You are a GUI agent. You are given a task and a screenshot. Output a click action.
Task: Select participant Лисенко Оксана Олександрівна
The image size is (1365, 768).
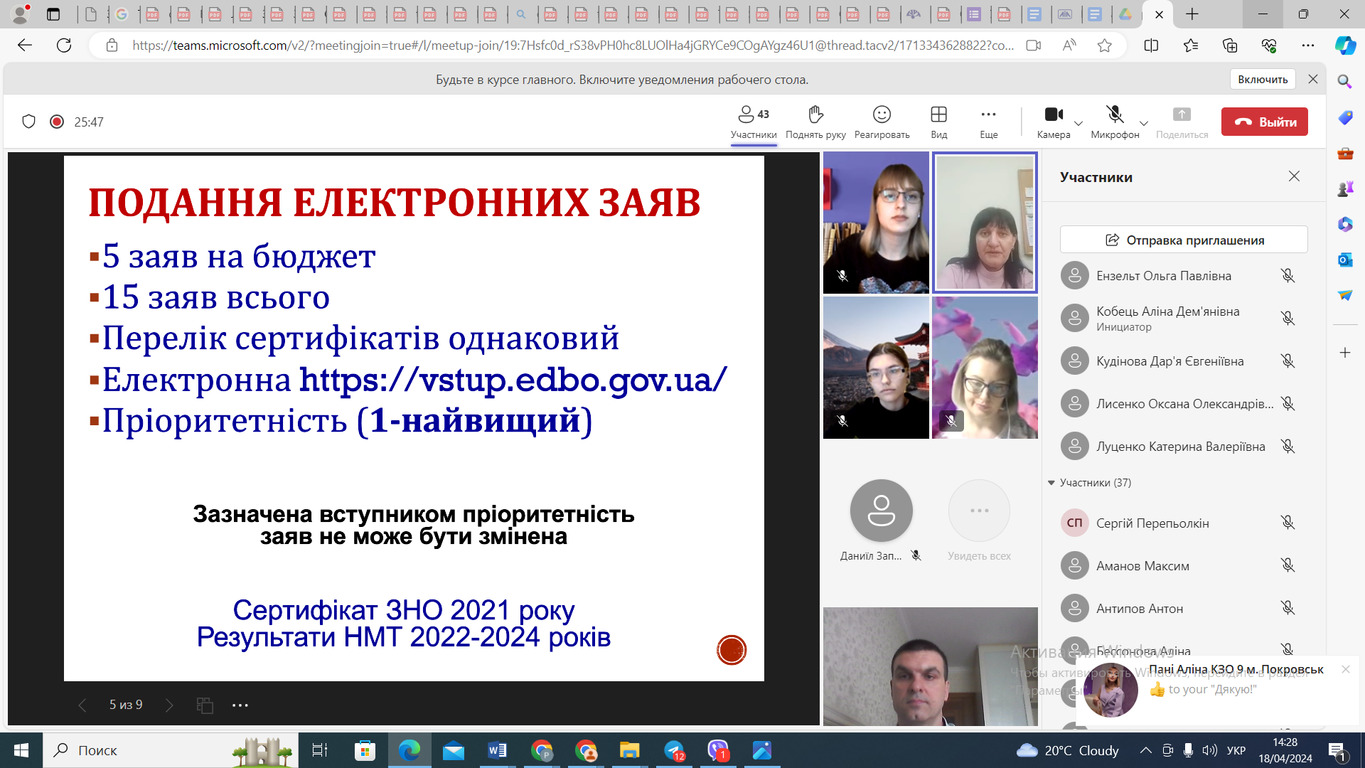[x=1183, y=404]
